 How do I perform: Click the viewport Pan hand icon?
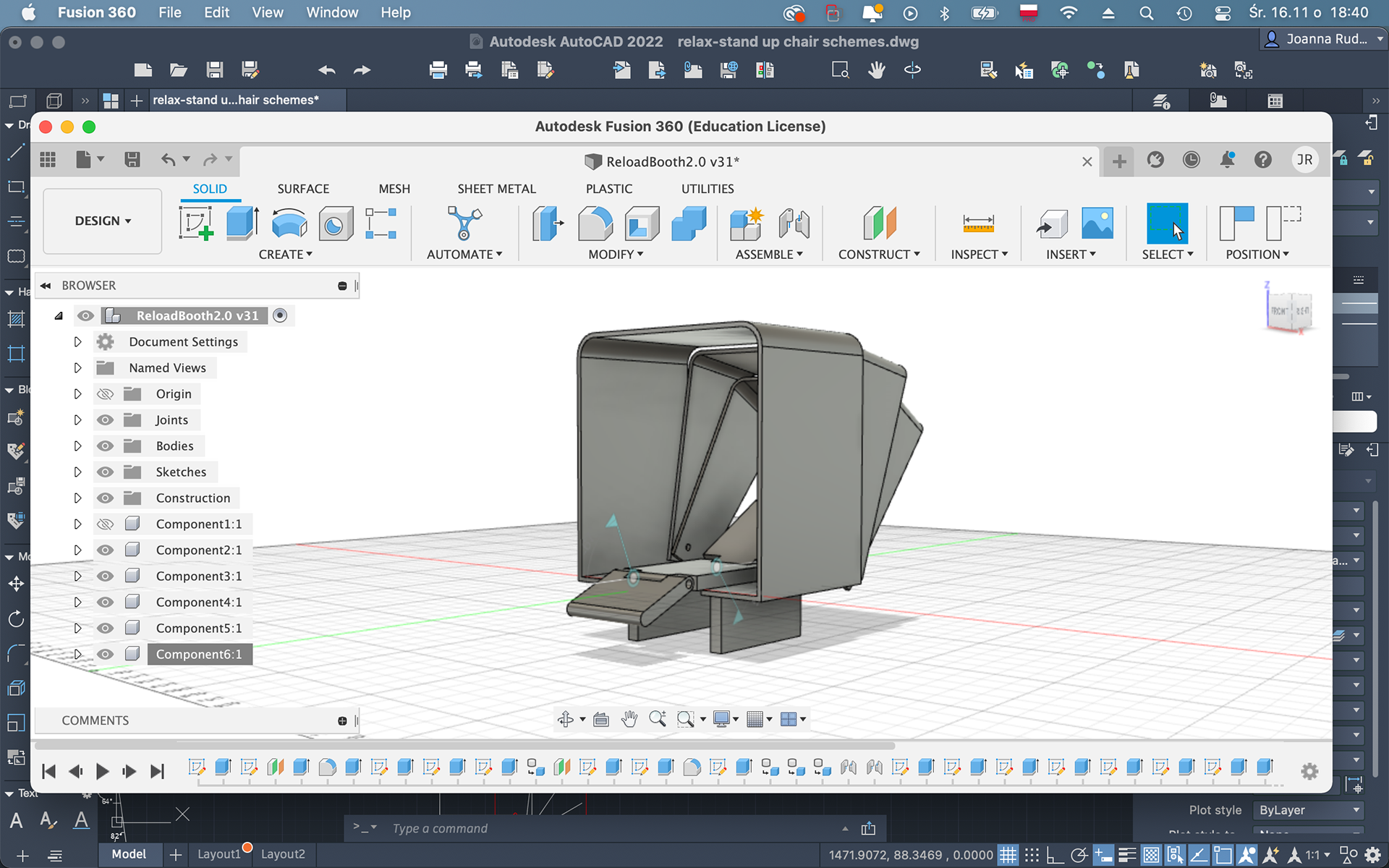[x=629, y=719]
